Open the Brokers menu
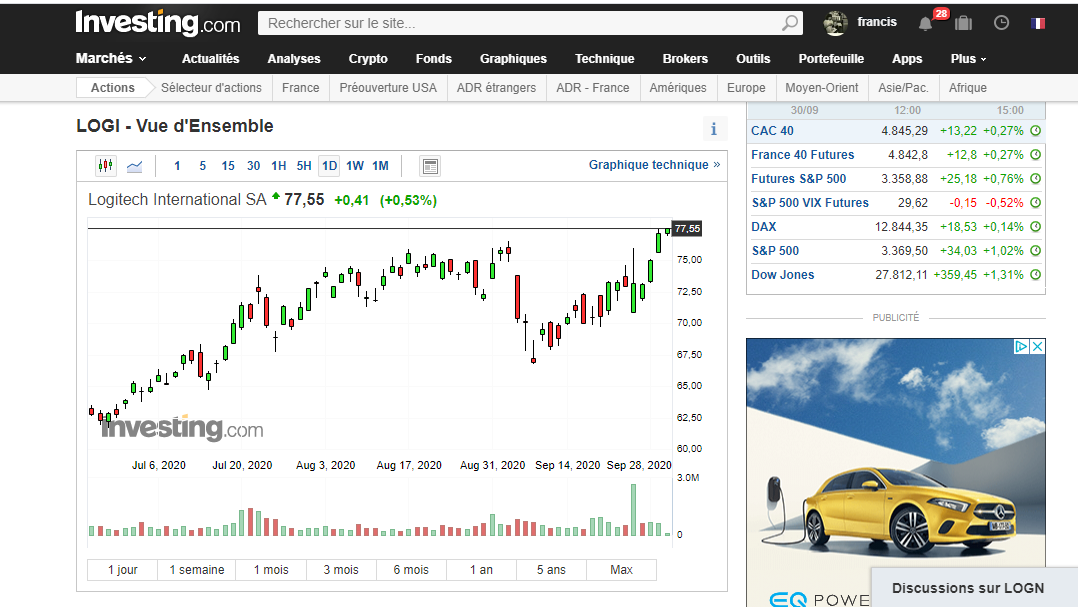 [x=685, y=59]
